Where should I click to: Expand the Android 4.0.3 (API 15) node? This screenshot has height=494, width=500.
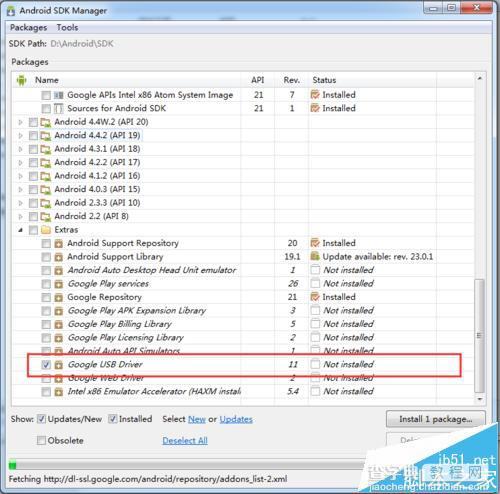(20, 190)
